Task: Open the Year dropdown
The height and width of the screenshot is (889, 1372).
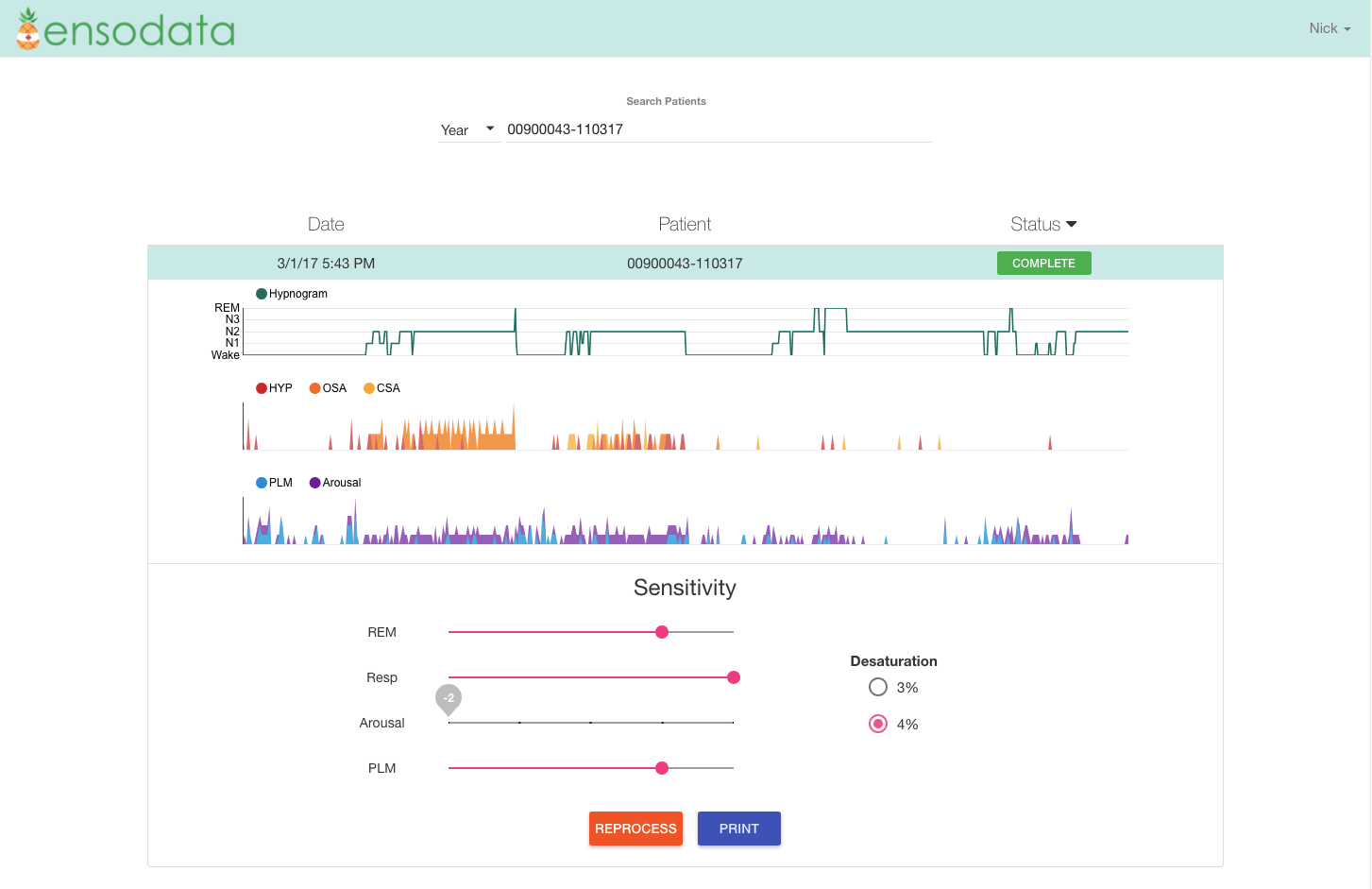Action: click(x=467, y=128)
